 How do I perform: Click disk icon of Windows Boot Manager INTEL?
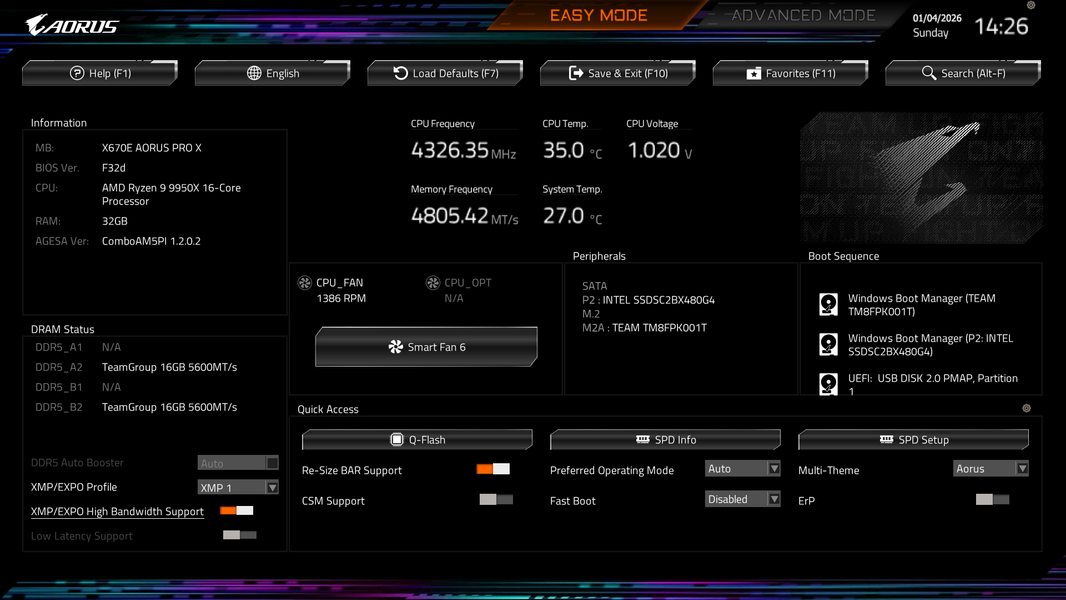click(828, 345)
